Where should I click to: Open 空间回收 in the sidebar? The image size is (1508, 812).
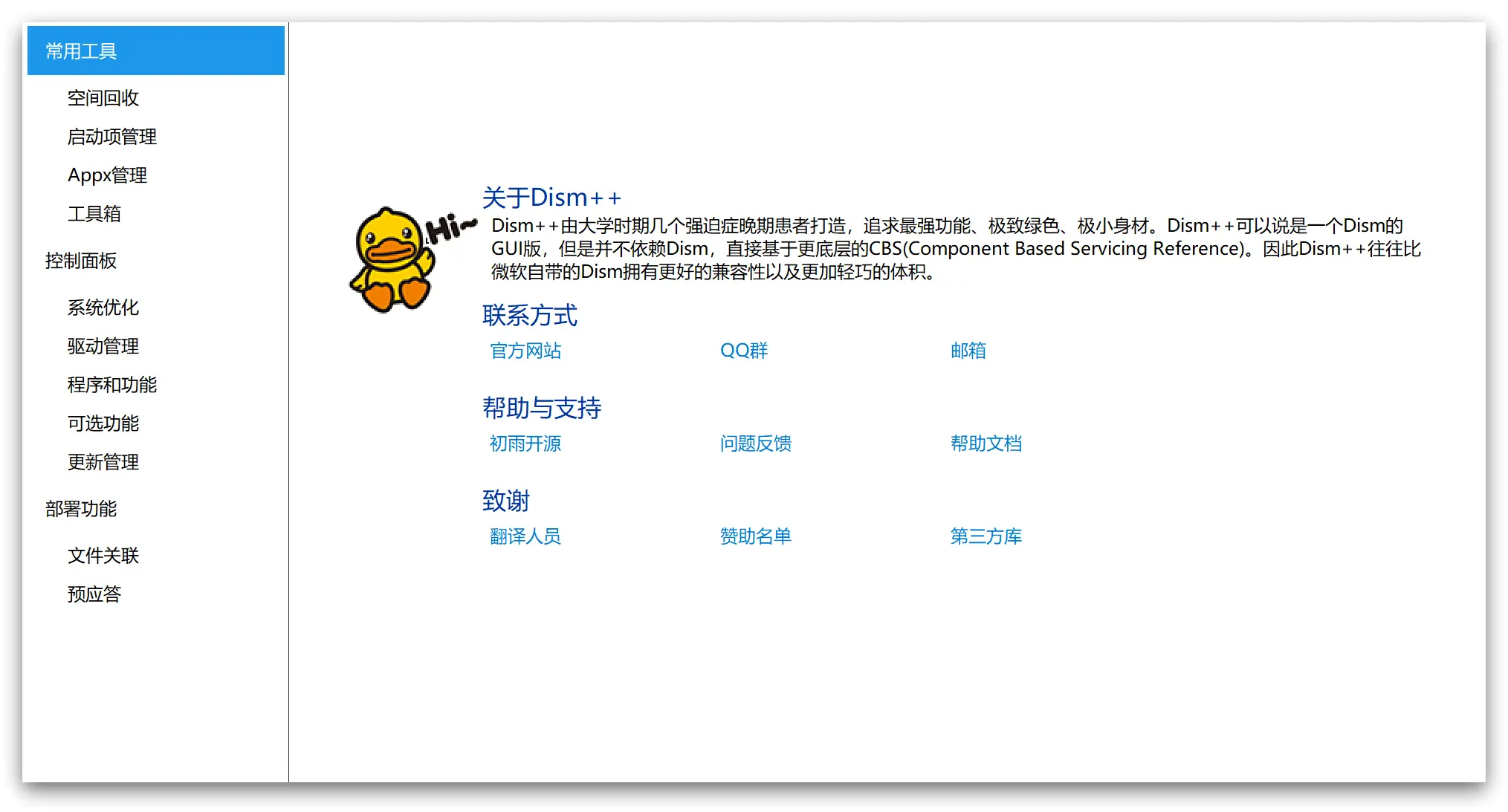click(x=103, y=98)
